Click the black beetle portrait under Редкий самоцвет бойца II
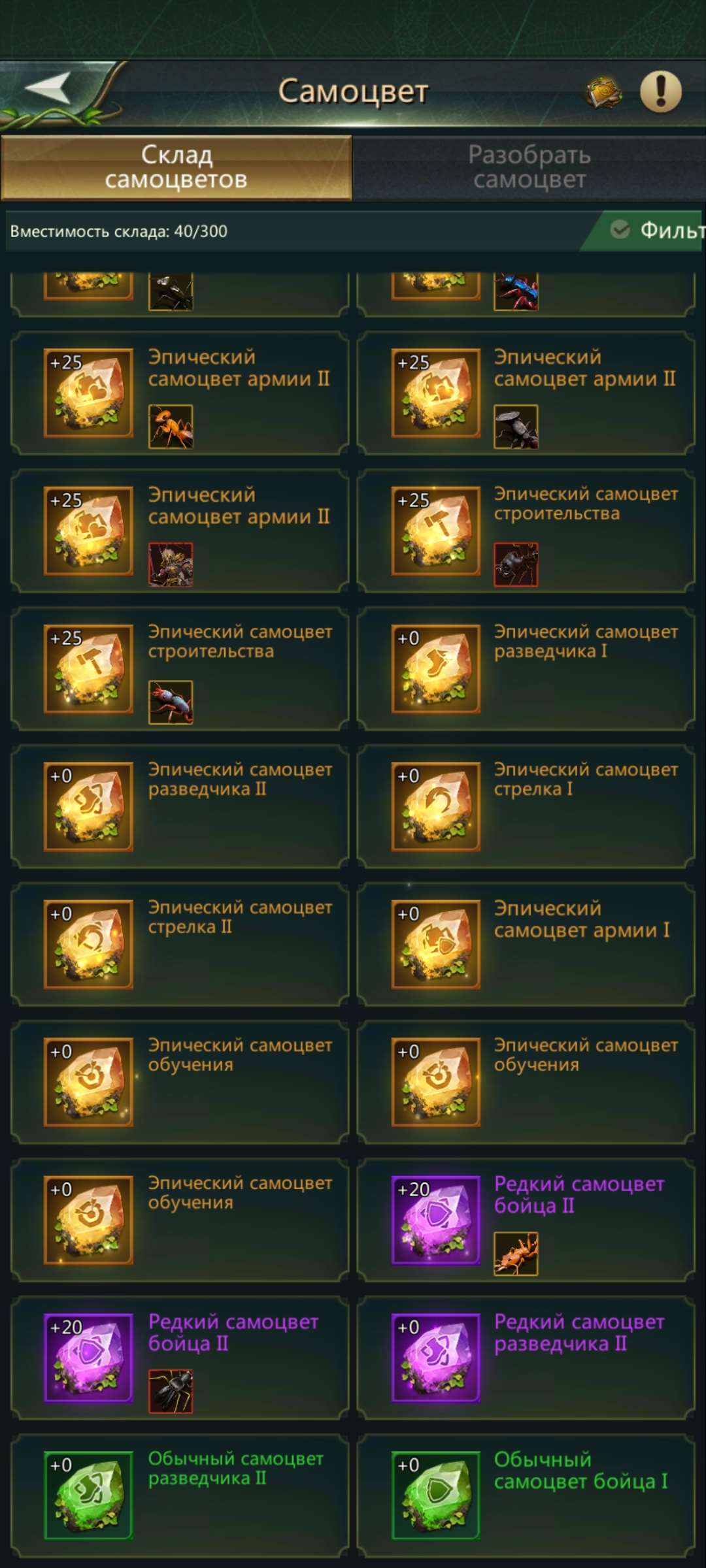This screenshot has height=1568, width=706. pos(171,1392)
